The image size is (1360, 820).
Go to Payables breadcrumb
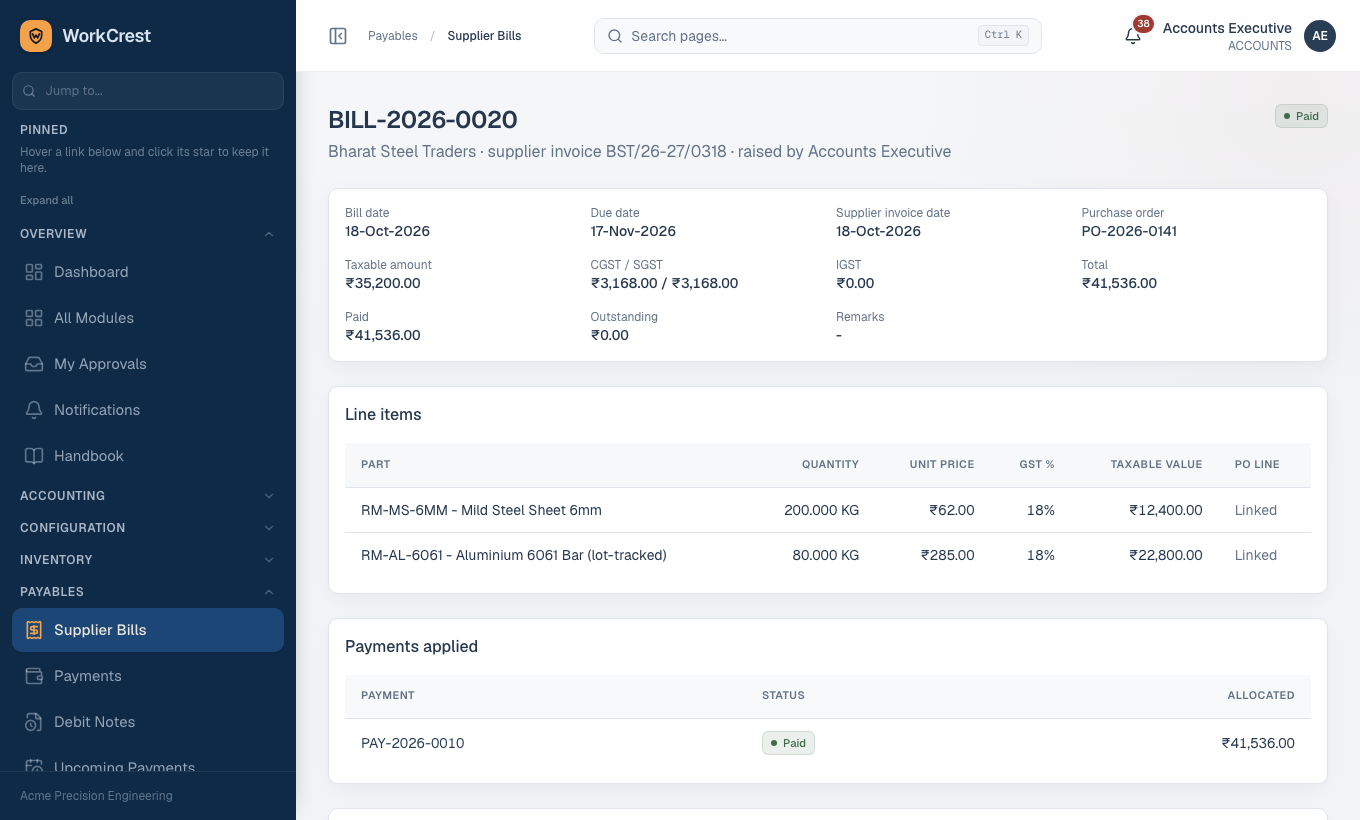[x=393, y=36]
